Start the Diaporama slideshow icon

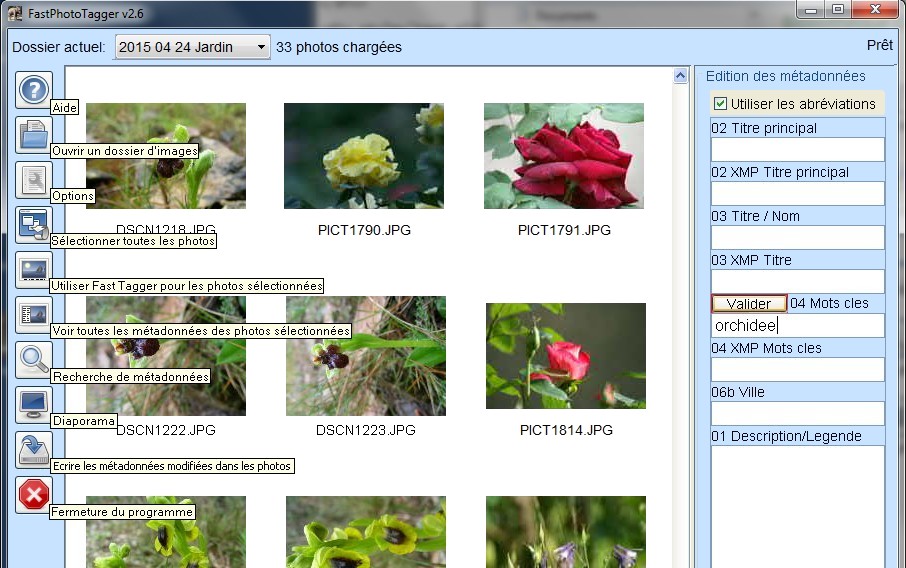coord(34,405)
